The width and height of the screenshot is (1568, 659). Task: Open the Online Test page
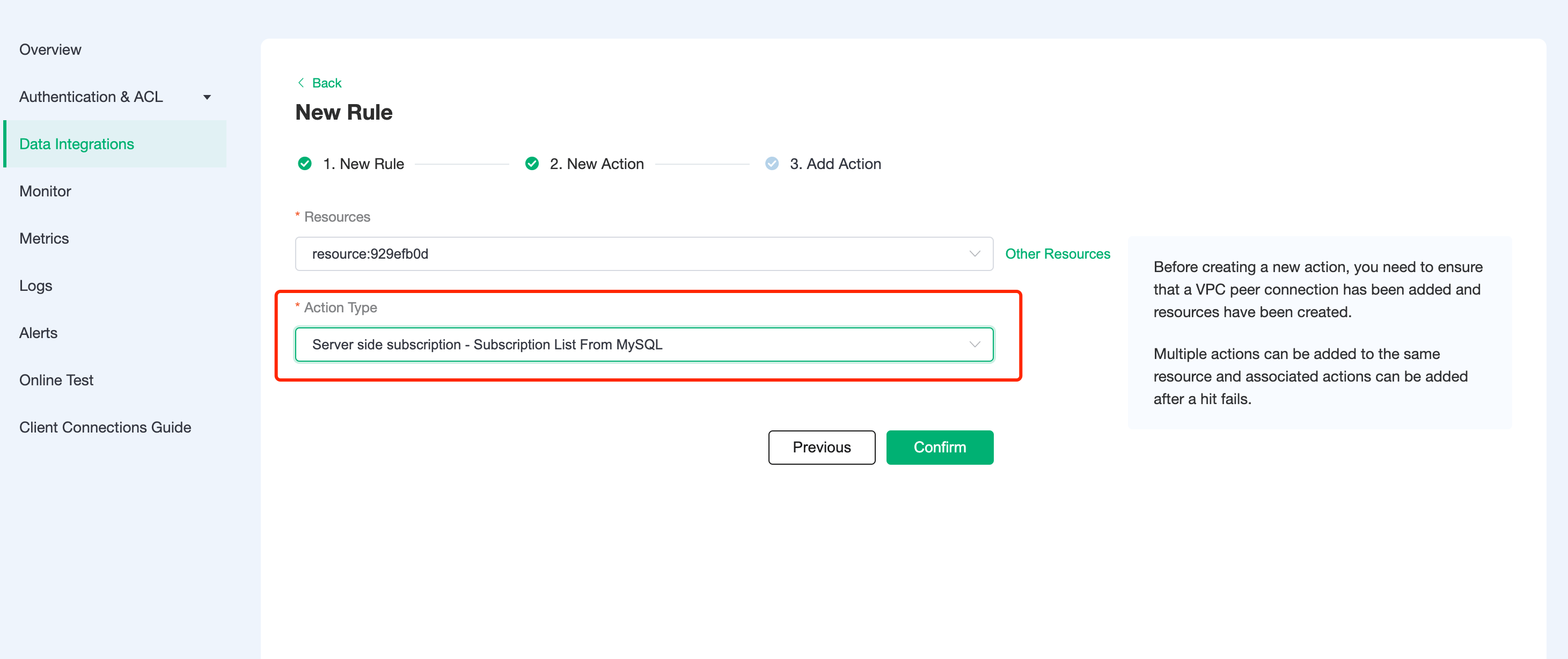point(56,379)
